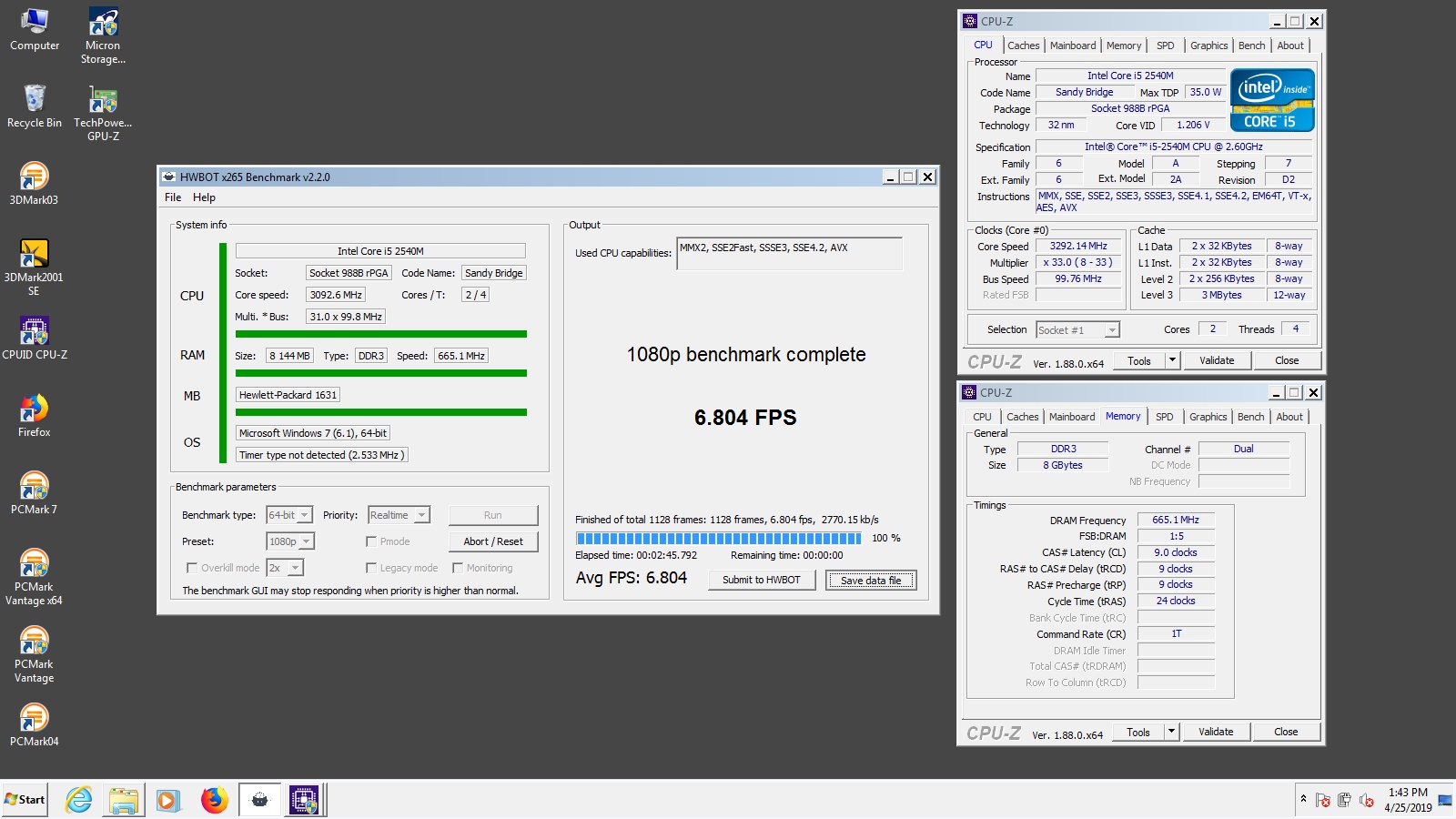
Task: Expand Tools arrow in upper CPU-Z window
Action: pos(1172,360)
